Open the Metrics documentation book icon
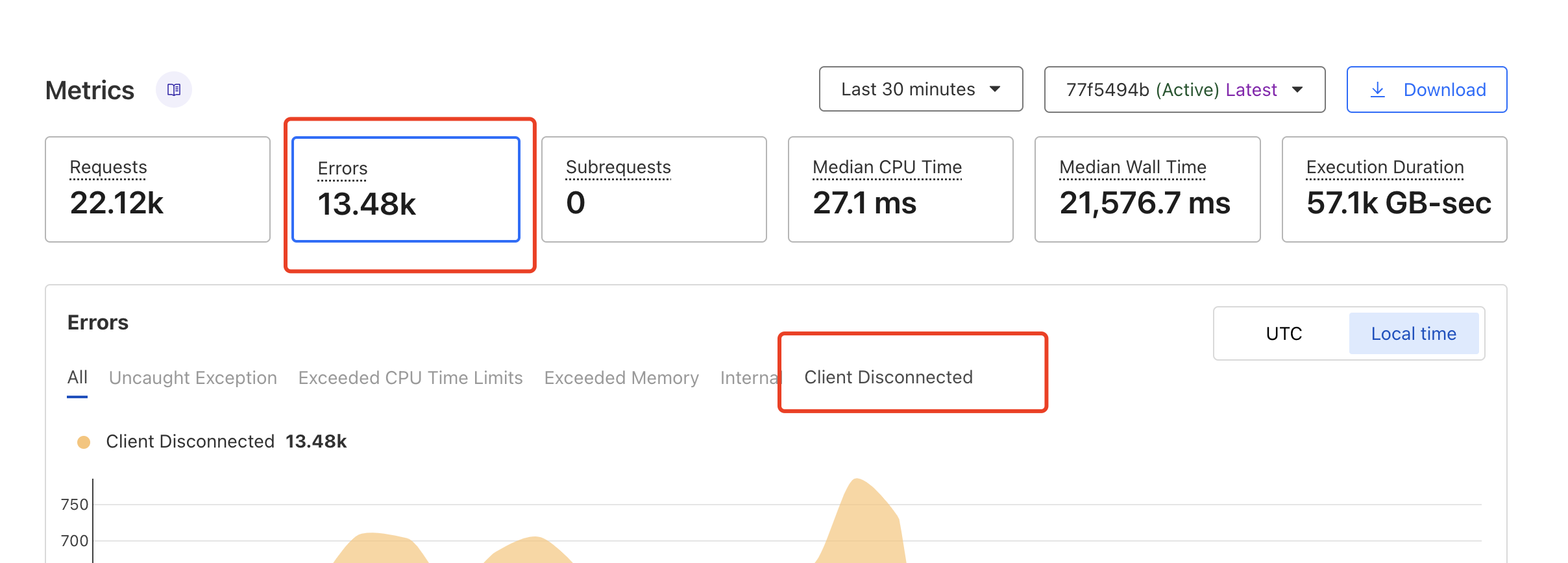Viewport: 1568px width, 563px height. coord(174,90)
